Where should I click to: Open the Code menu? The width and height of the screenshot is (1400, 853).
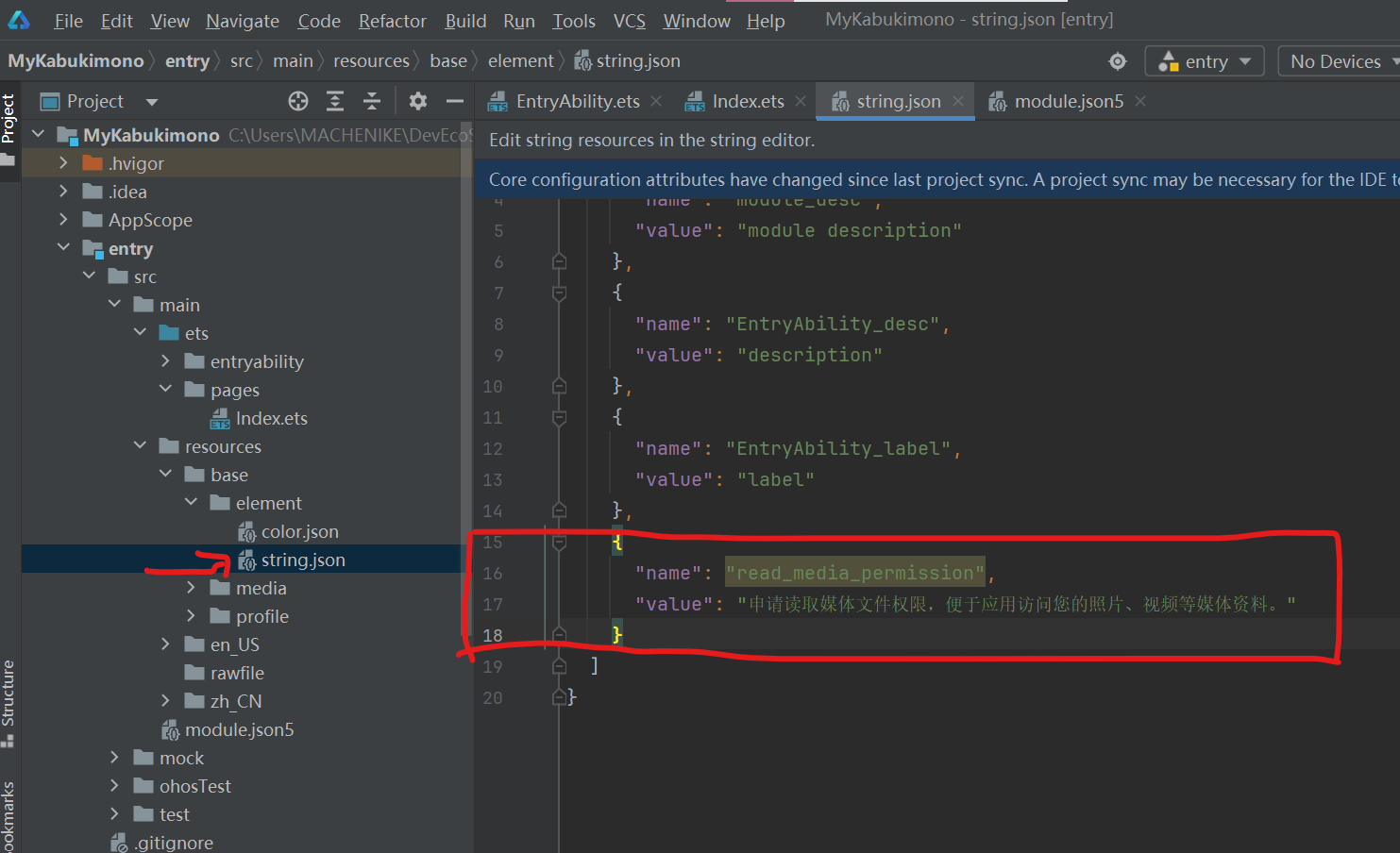coord(319,21)
